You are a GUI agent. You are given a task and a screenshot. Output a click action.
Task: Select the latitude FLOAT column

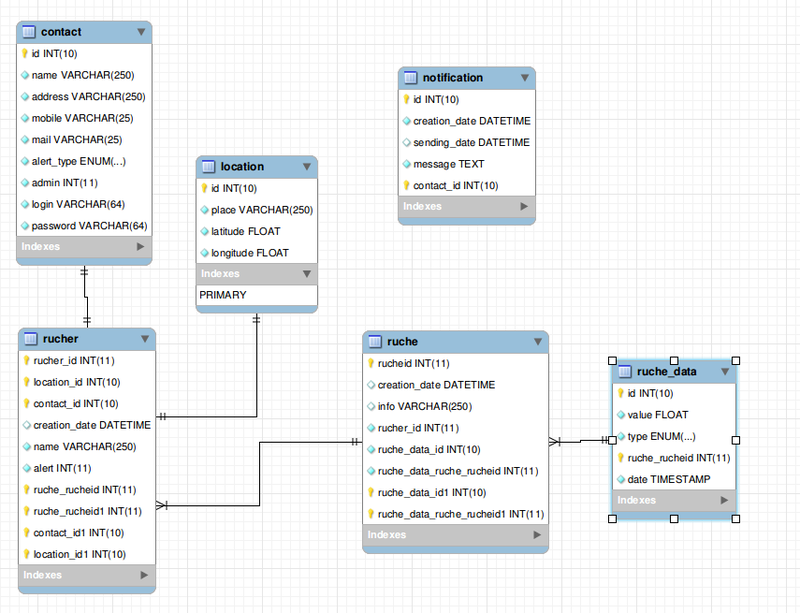pos(245,231)
